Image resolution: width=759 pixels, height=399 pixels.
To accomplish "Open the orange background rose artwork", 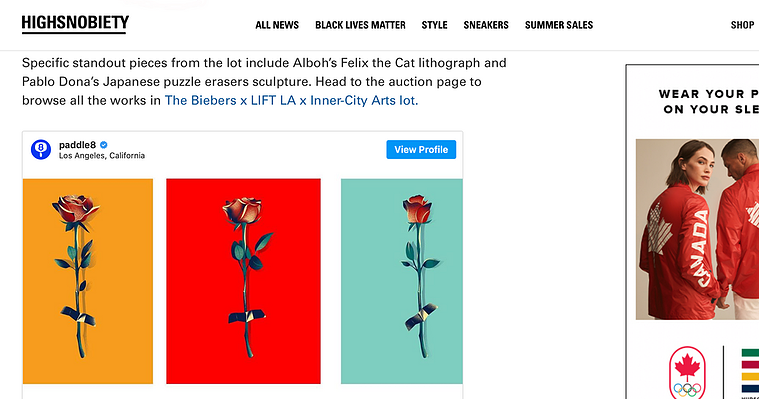I will (88, 281).
